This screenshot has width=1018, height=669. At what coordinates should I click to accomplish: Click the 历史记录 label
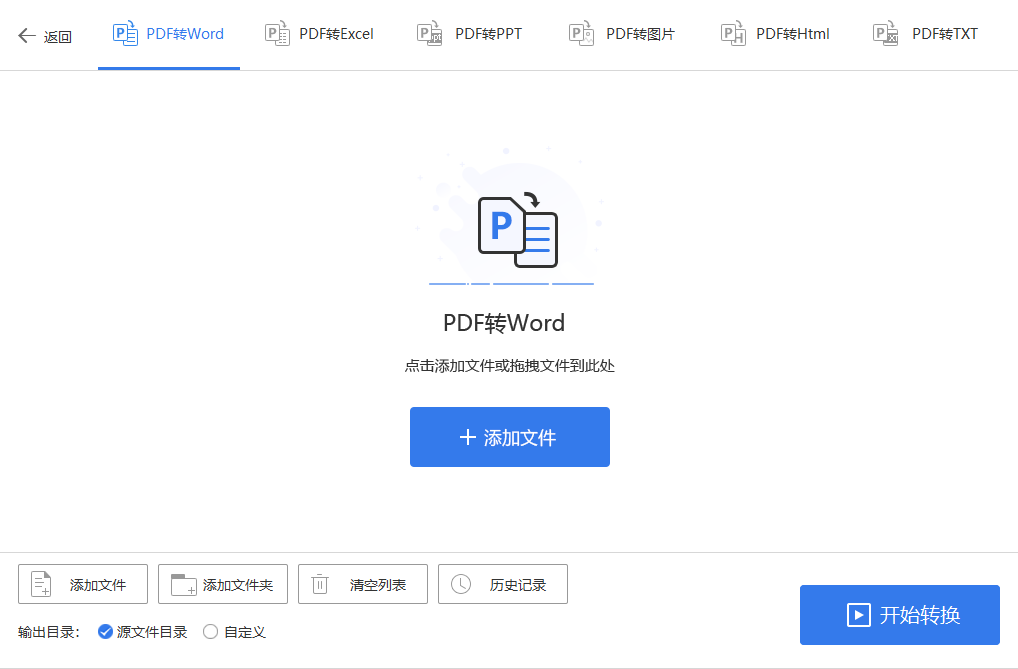pyautogui.click(x=518, y=585)
